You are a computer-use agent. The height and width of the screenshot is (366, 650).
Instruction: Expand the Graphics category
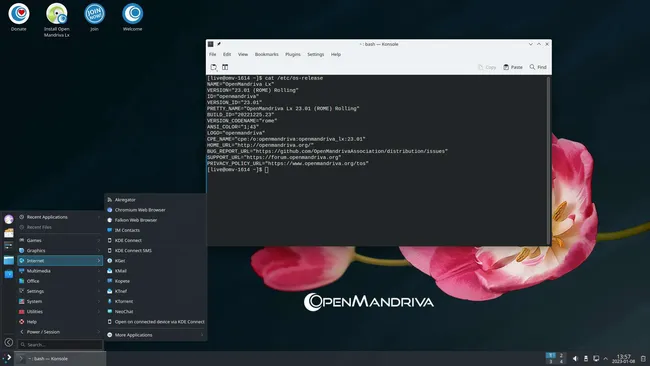(x=60, y=250)
